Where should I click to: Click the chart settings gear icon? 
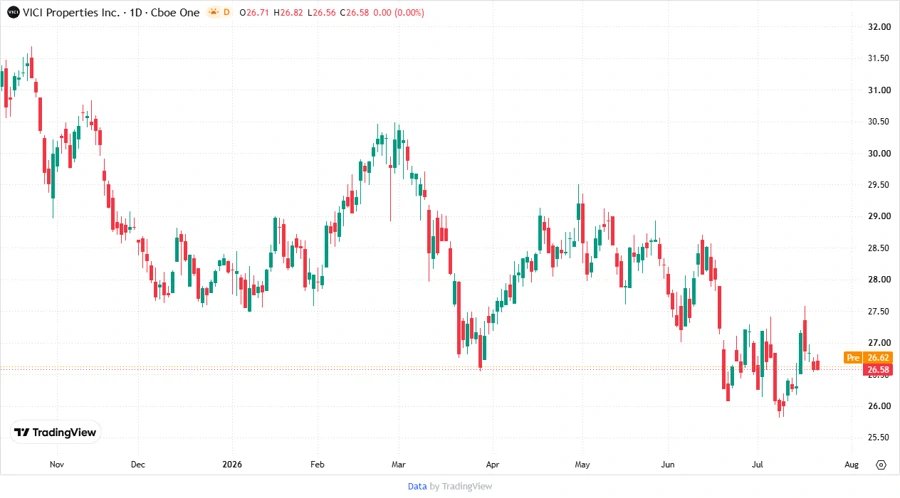(x=881, y=465)
